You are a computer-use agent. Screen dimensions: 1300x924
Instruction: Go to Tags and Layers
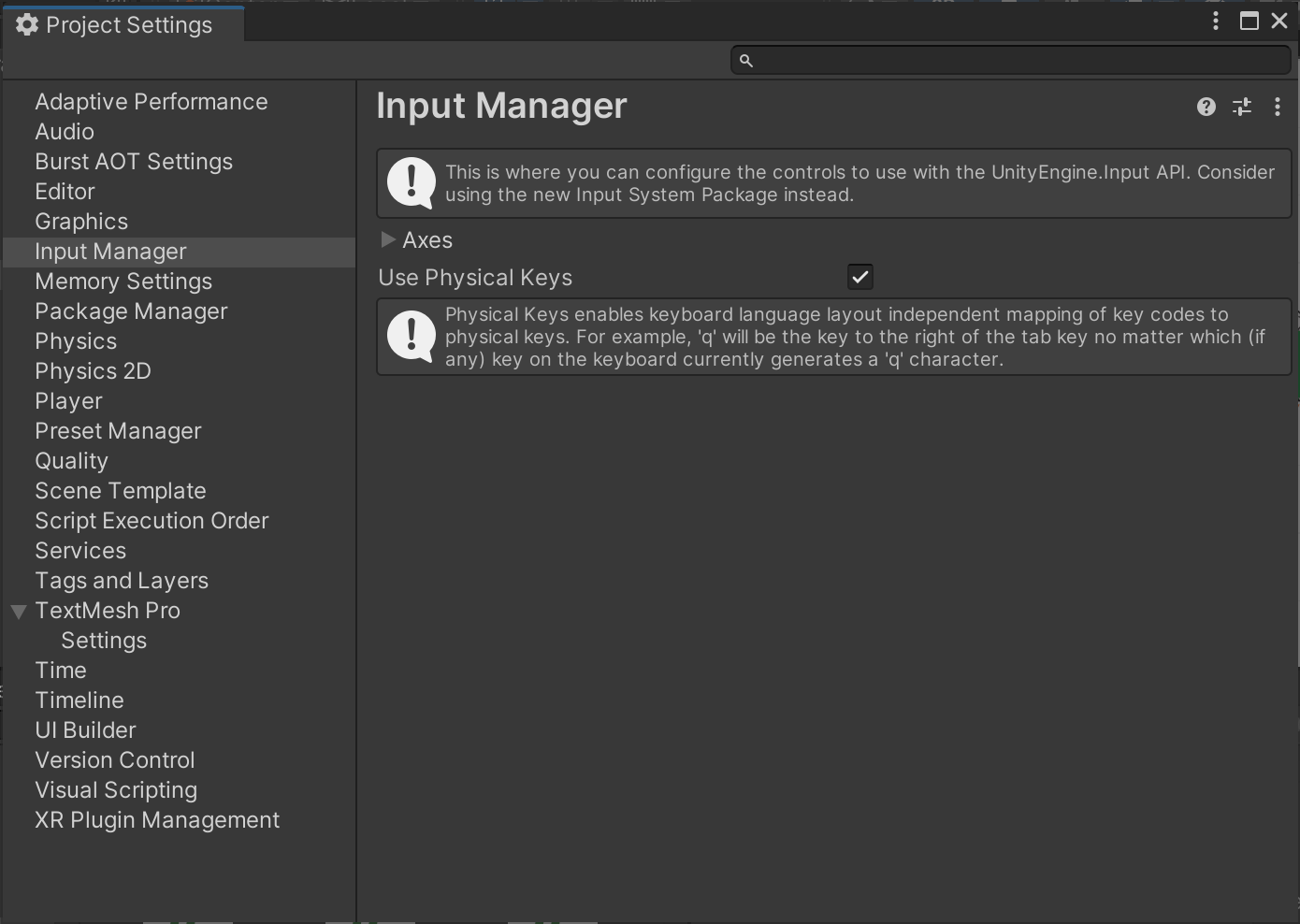[x=122, y=581]
